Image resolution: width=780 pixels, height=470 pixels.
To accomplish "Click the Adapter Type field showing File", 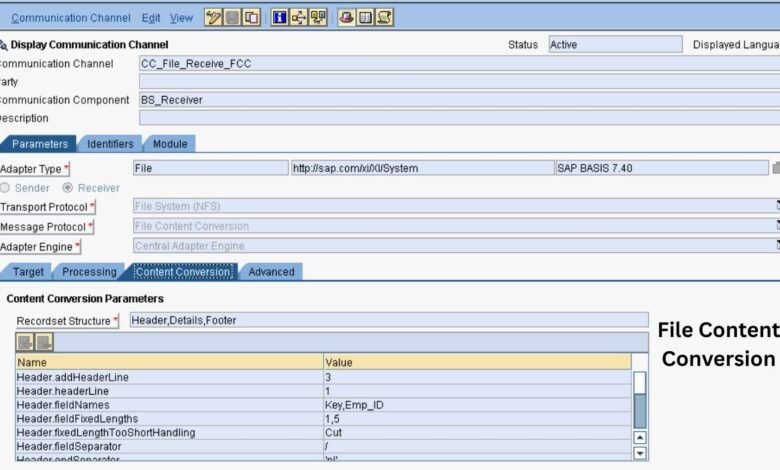I will 210,168.
